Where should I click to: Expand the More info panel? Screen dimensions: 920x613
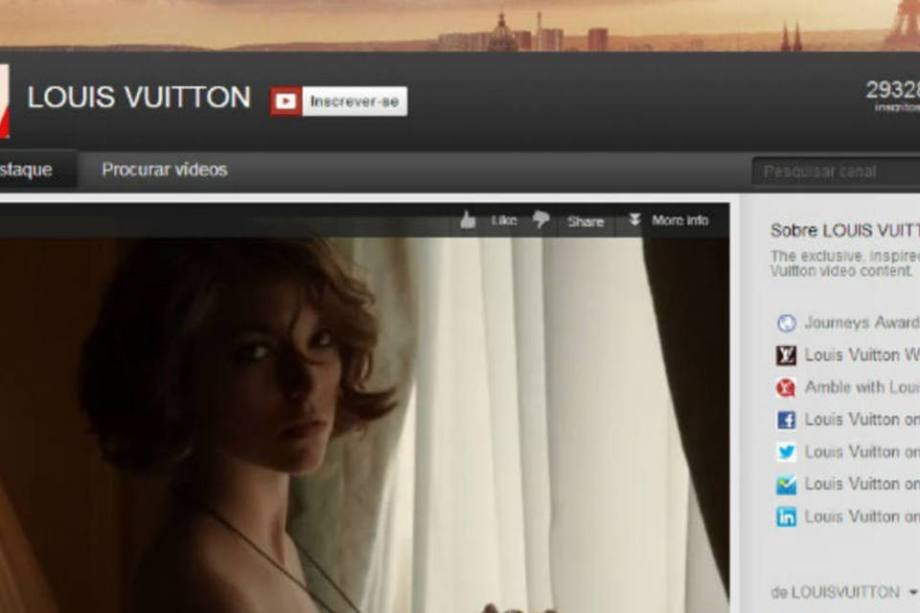click(x=679, y=221)
